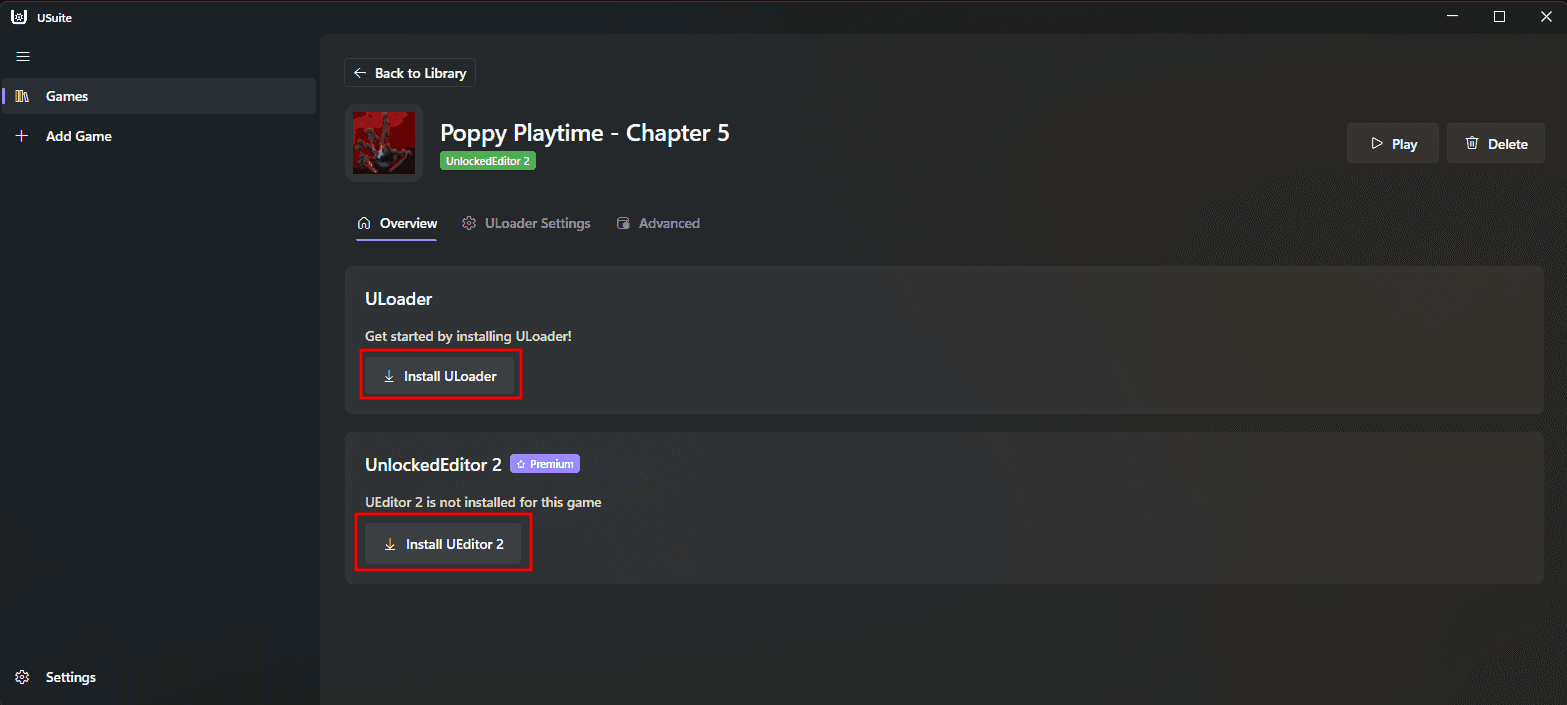
Task: Switch to the Overview tab
Action: pos(397,223)
